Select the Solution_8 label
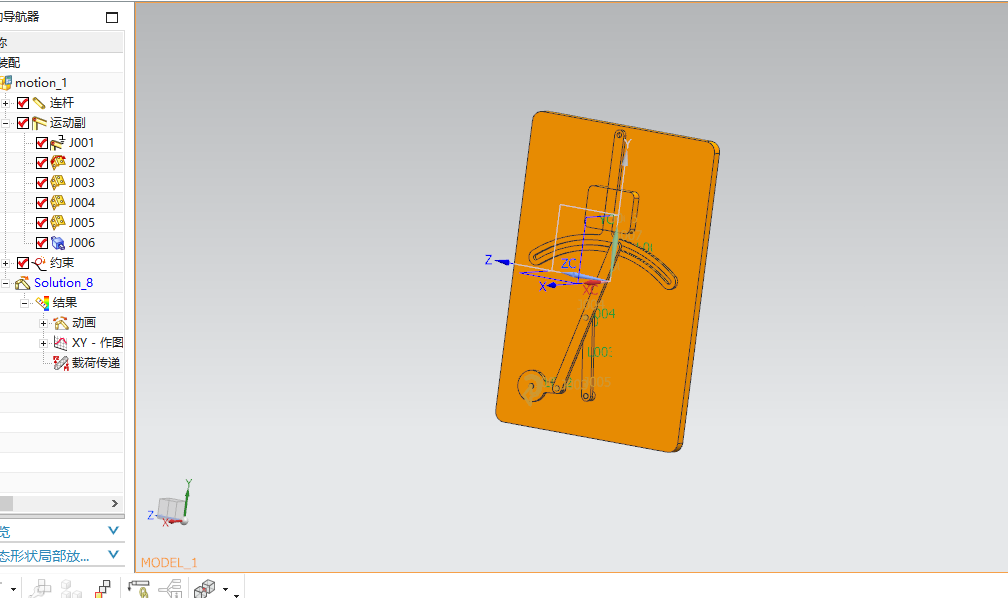The height and width of the screenshot is (598, 1008). pos(63,283)
